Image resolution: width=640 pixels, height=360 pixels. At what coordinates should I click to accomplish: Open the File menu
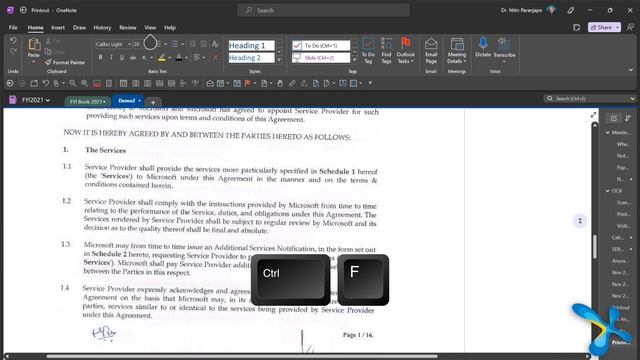point(13,28)
